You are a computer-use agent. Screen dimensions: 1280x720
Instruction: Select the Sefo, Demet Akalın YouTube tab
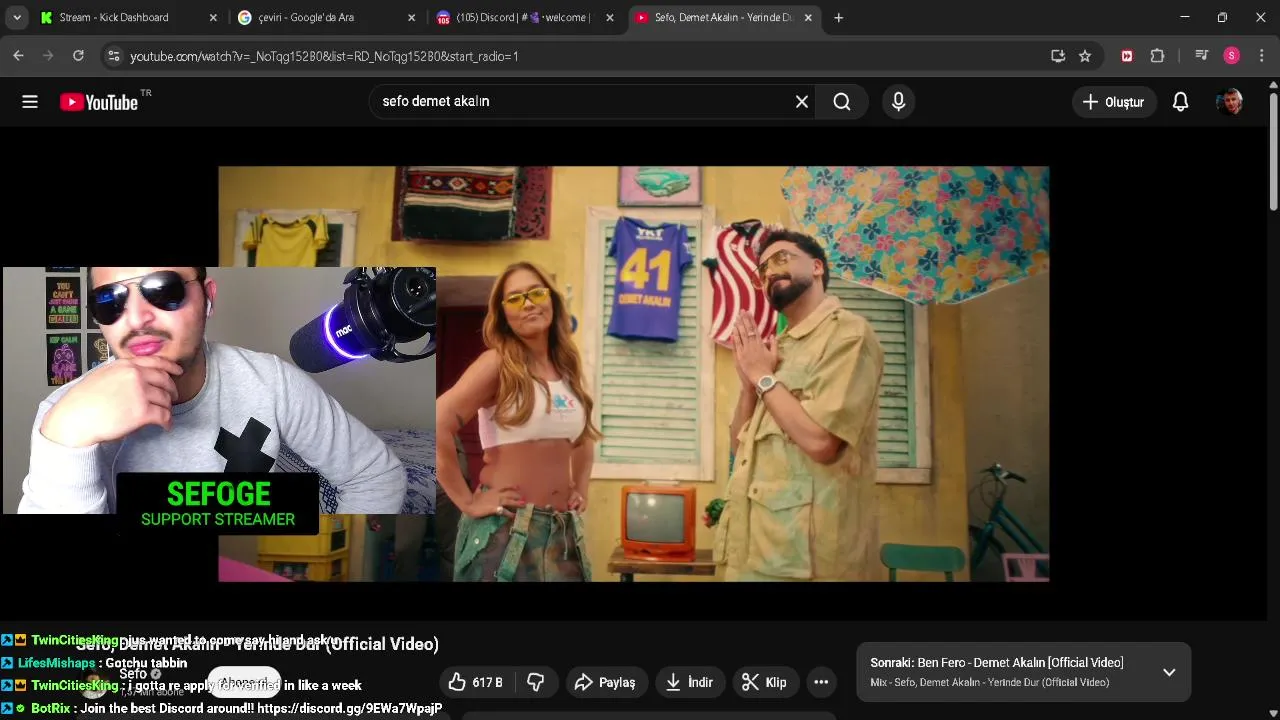[x=724, y=17]
